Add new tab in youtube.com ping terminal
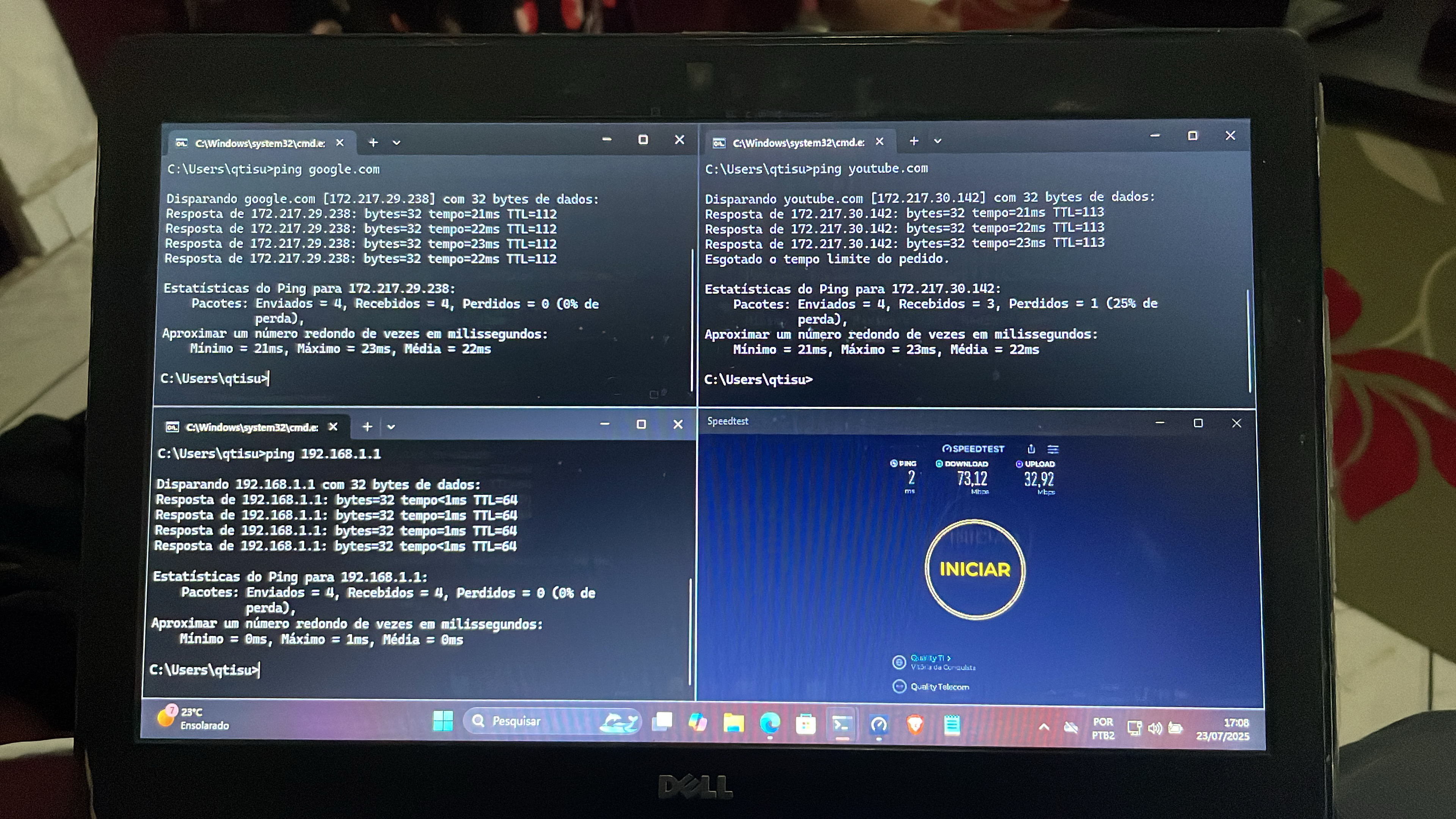This screenshot has height=819, width=1456. (914, 141)
